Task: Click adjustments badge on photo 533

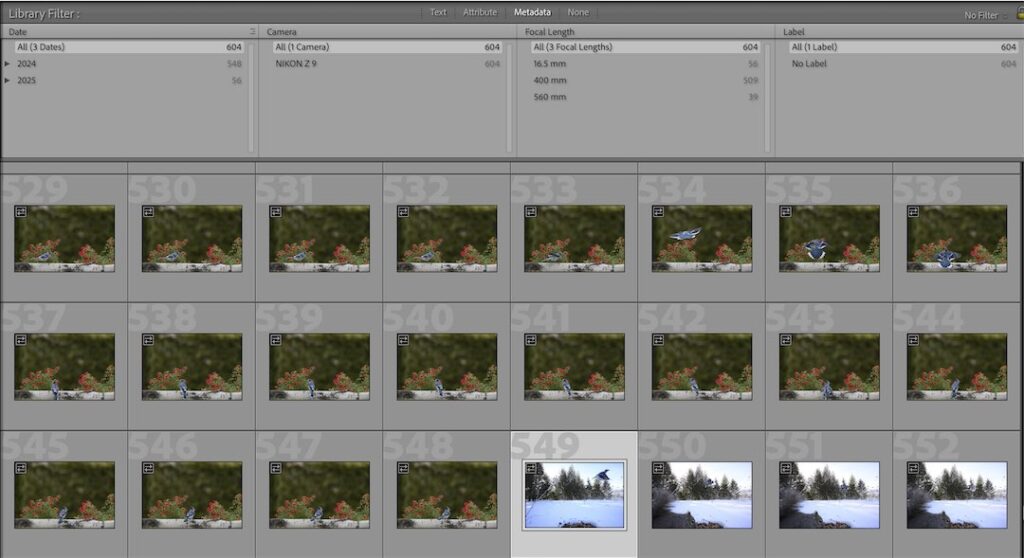Action: (x=531, y=212)
